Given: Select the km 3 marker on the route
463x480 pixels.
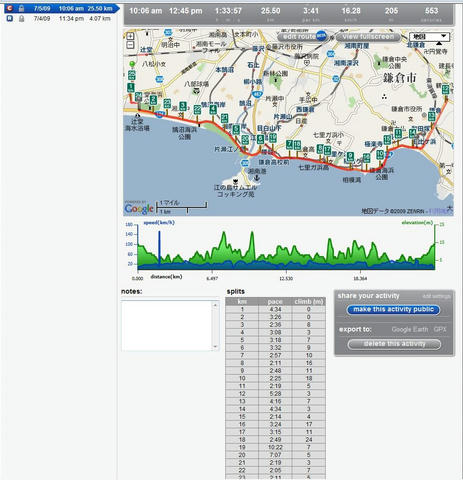Looking at the screenshot, I should pos(183,107).
